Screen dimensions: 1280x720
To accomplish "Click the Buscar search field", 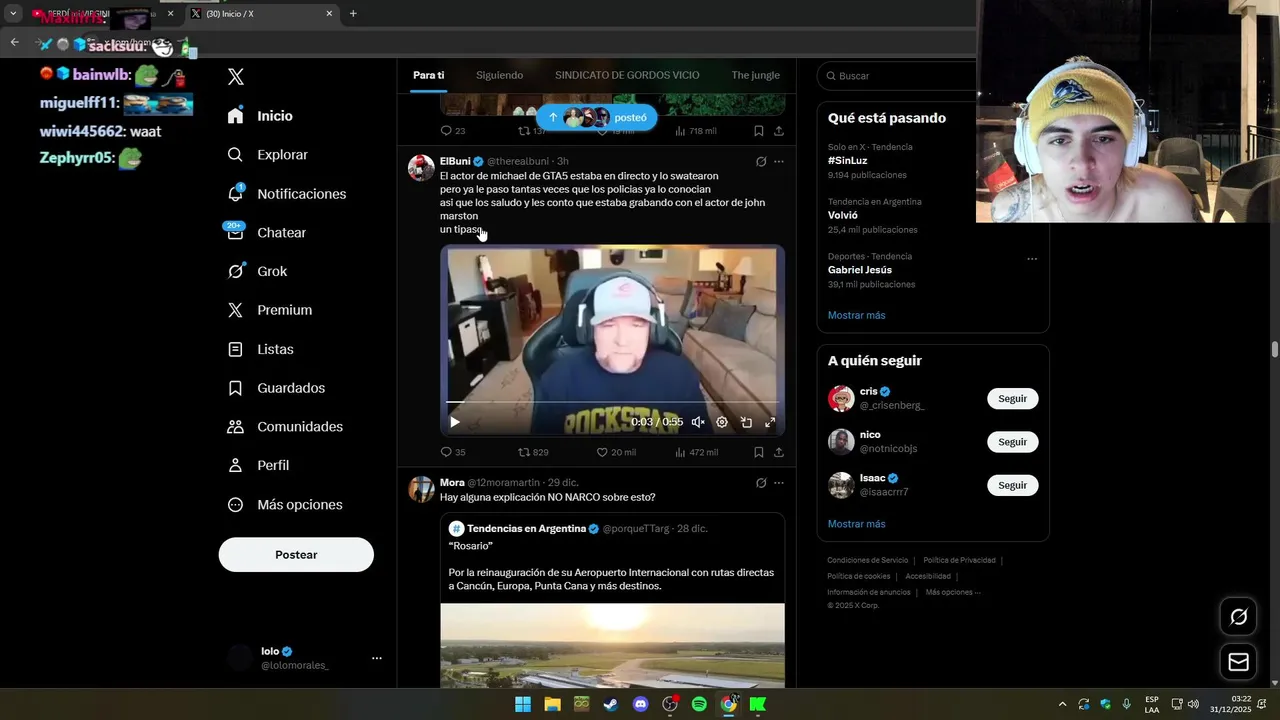I will pos(896,76).
